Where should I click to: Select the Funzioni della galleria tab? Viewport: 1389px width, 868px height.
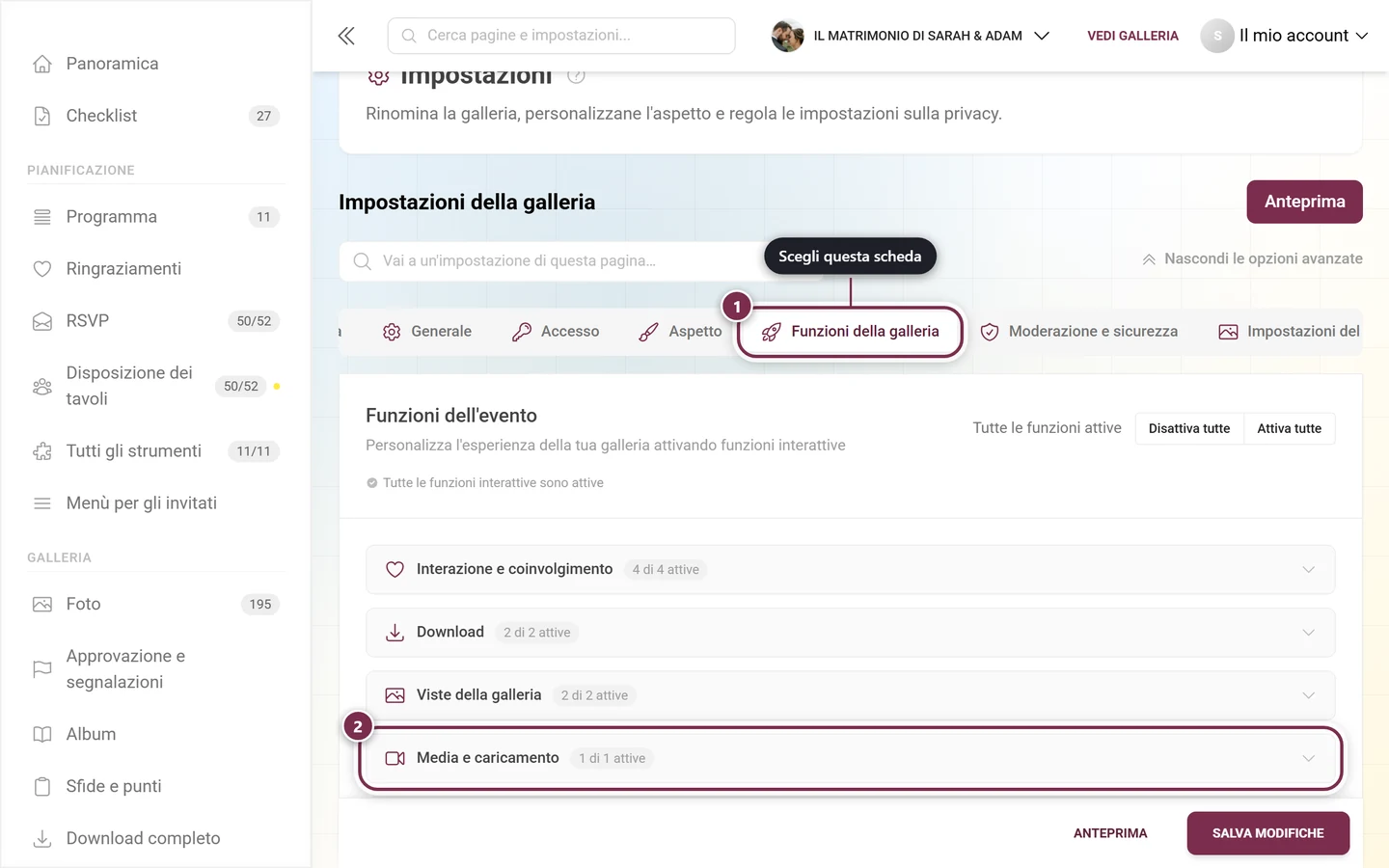pos(850,332)
